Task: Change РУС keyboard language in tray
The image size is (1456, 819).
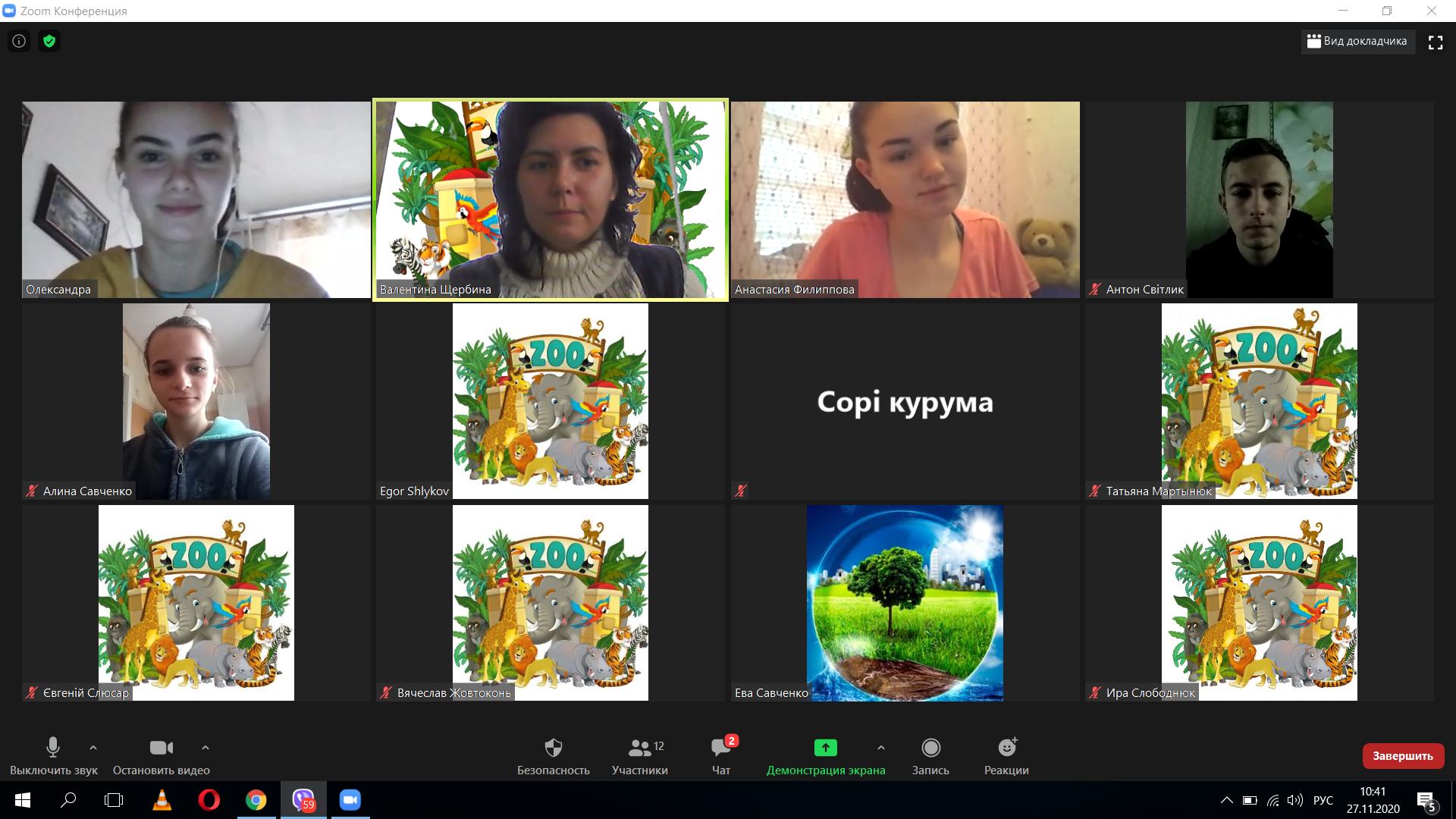Action: coord(1323,800)
